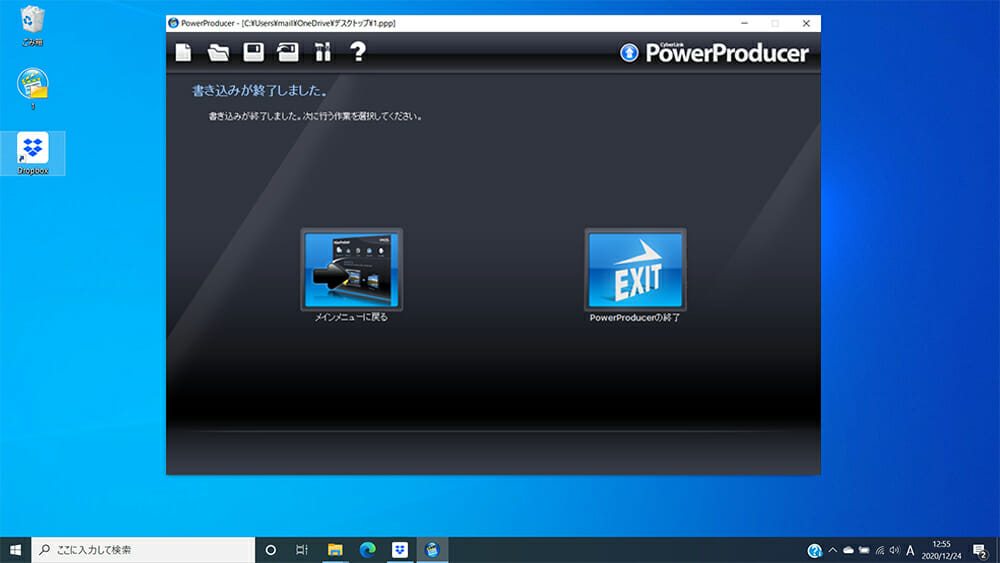Return to main menu via メインメニューに戻る
The height and width of the screenshot is (563, 1000).
[351, 270]
